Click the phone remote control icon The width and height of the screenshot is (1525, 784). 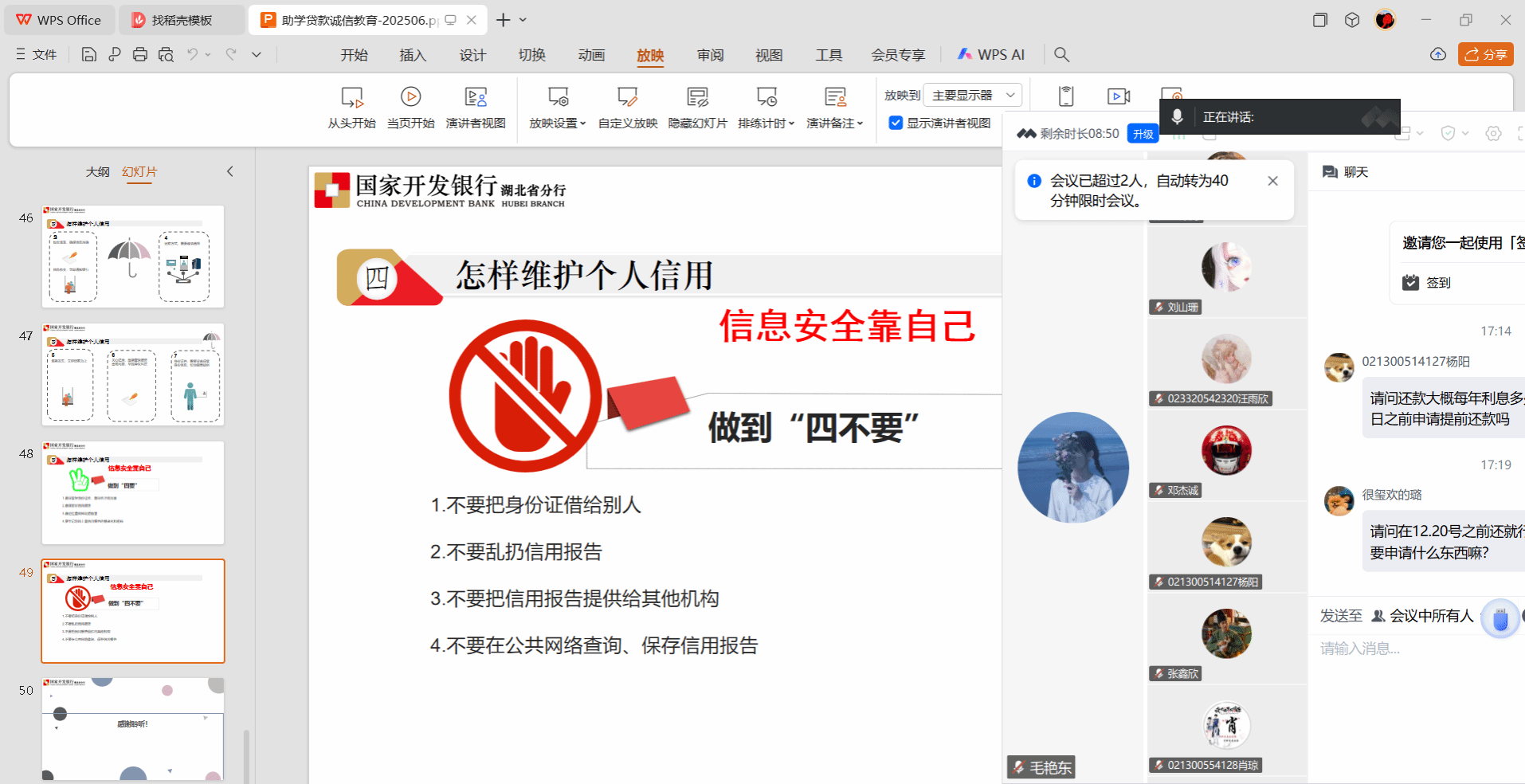[x=1066, y=96]
